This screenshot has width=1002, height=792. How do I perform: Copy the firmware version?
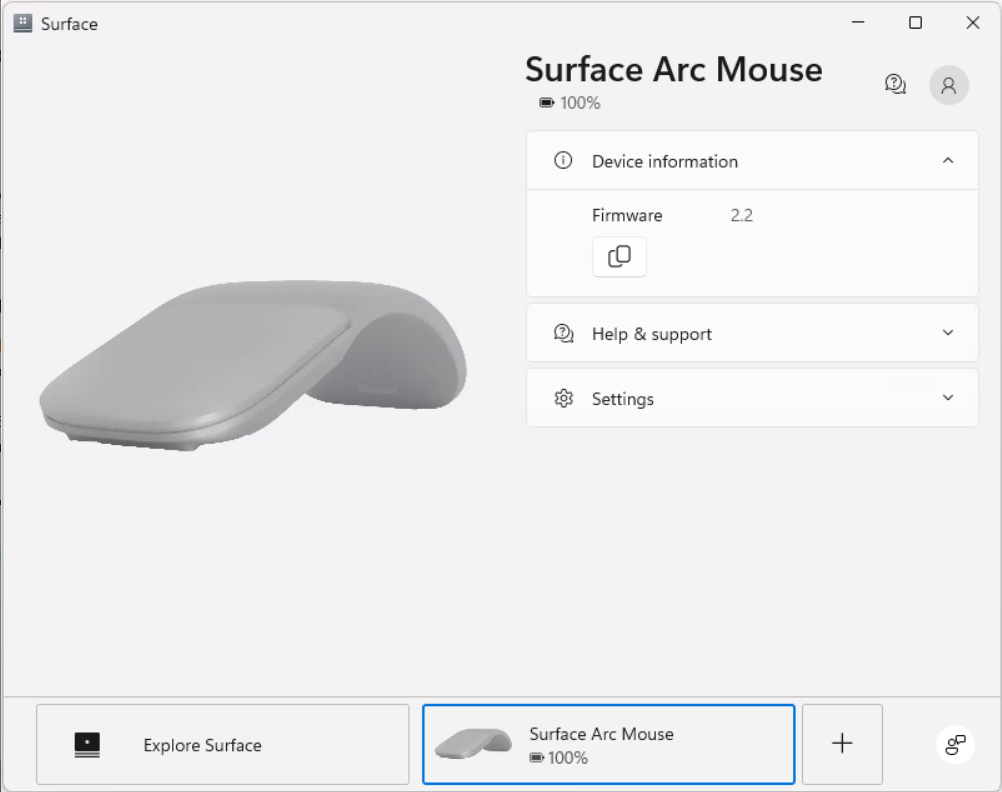point(619,257)
